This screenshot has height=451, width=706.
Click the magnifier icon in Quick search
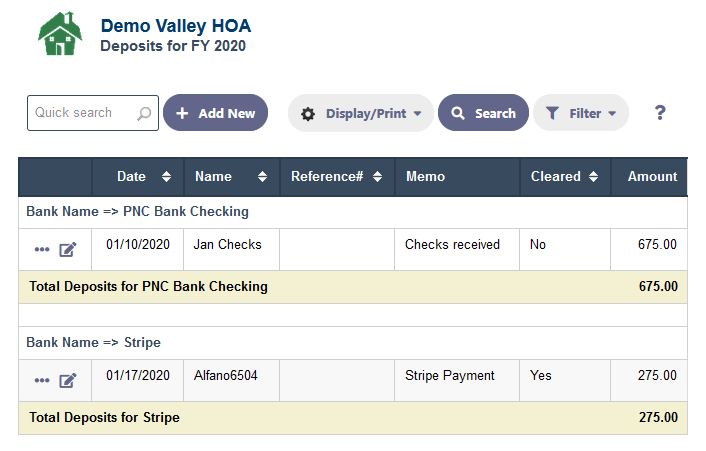pos(144,113)
